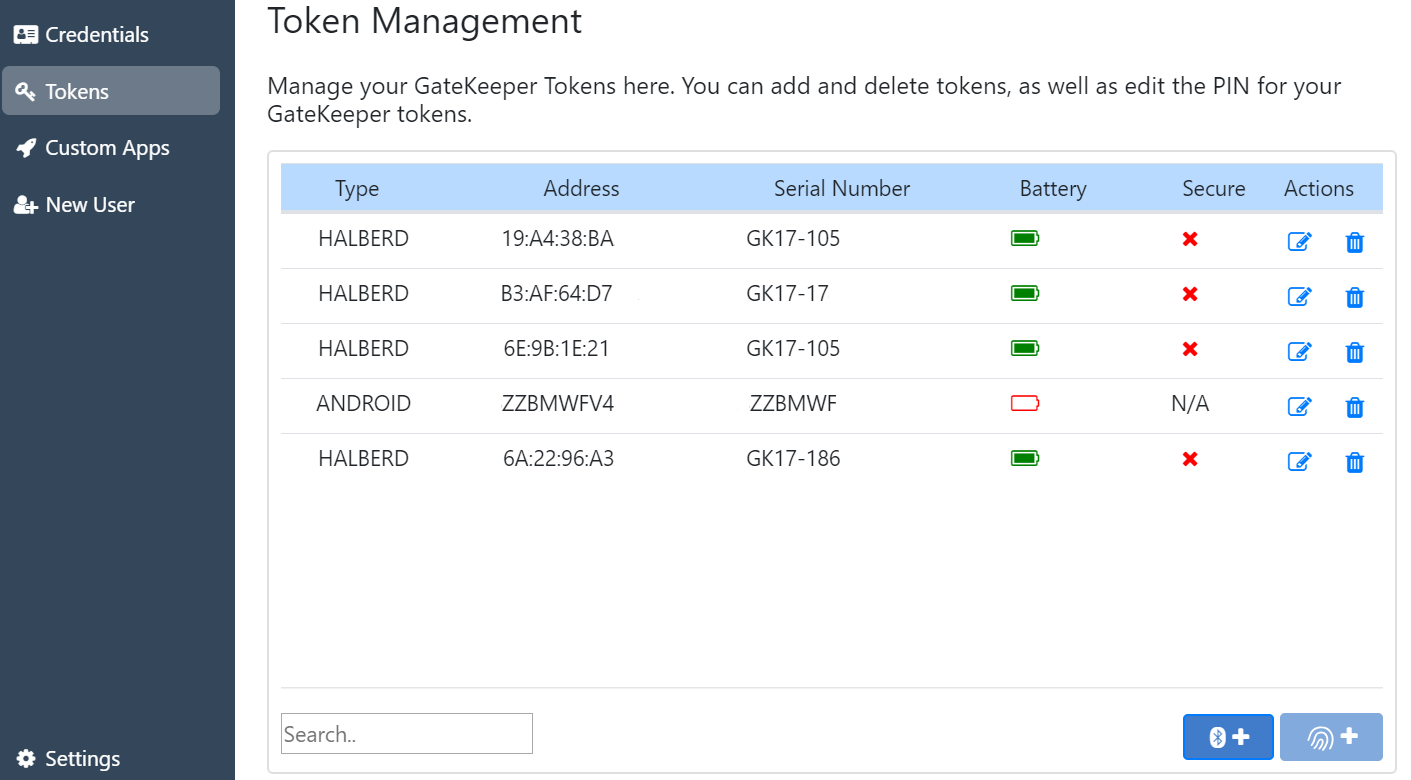Open Settings at the sidebar bottom
1411x780 pixels.
pos(82,759)
